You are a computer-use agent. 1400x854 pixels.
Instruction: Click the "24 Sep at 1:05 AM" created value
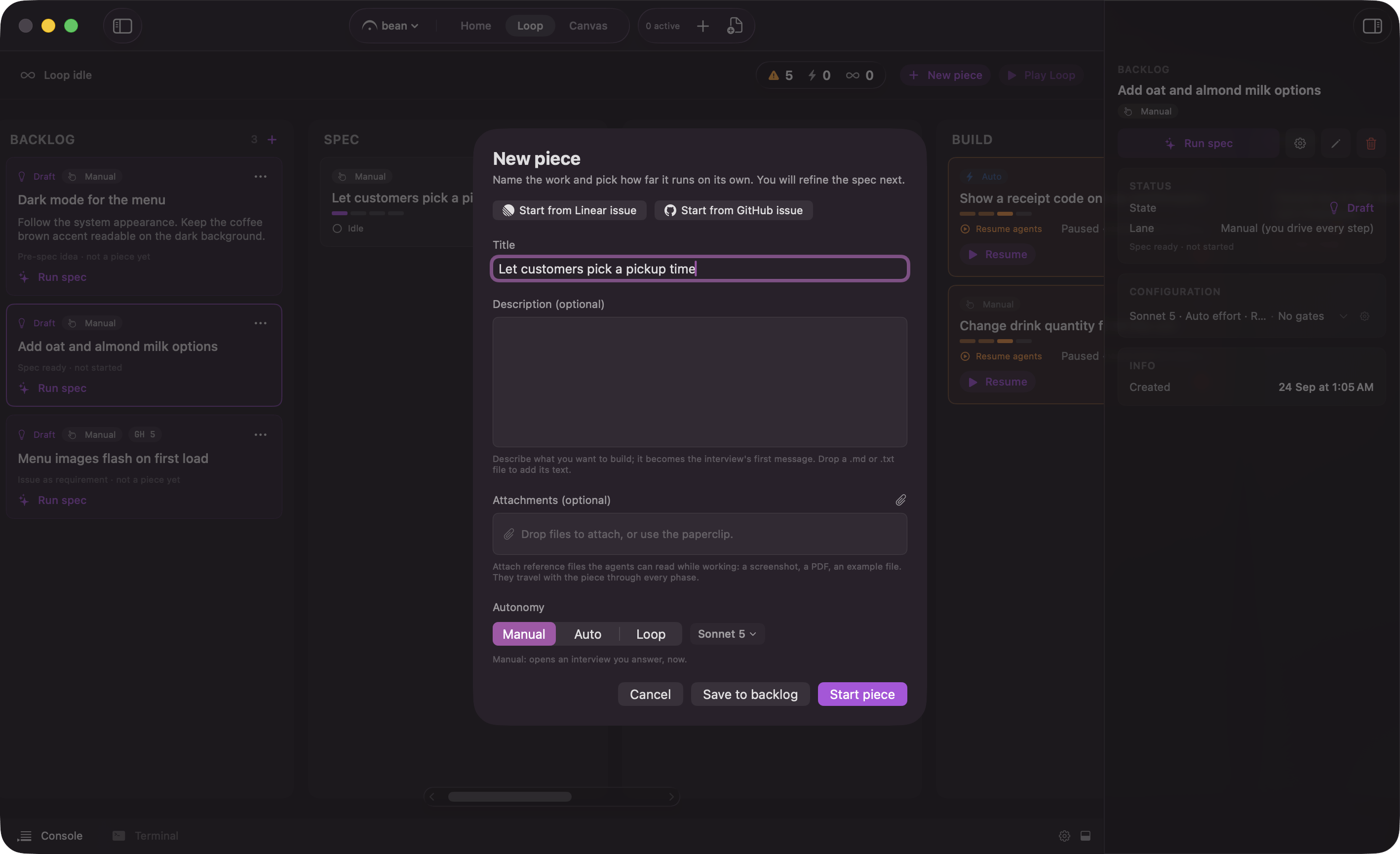(1325, 388)
